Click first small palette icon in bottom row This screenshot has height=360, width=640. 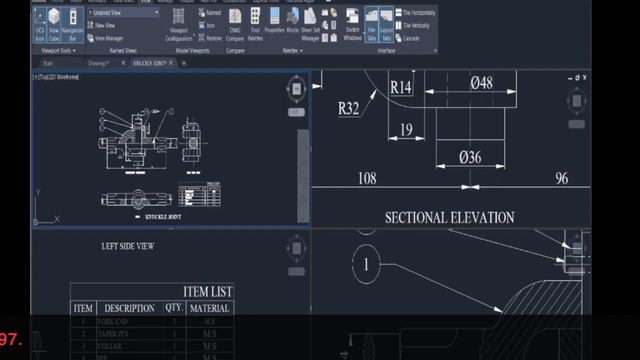click(x=325, y=38)
